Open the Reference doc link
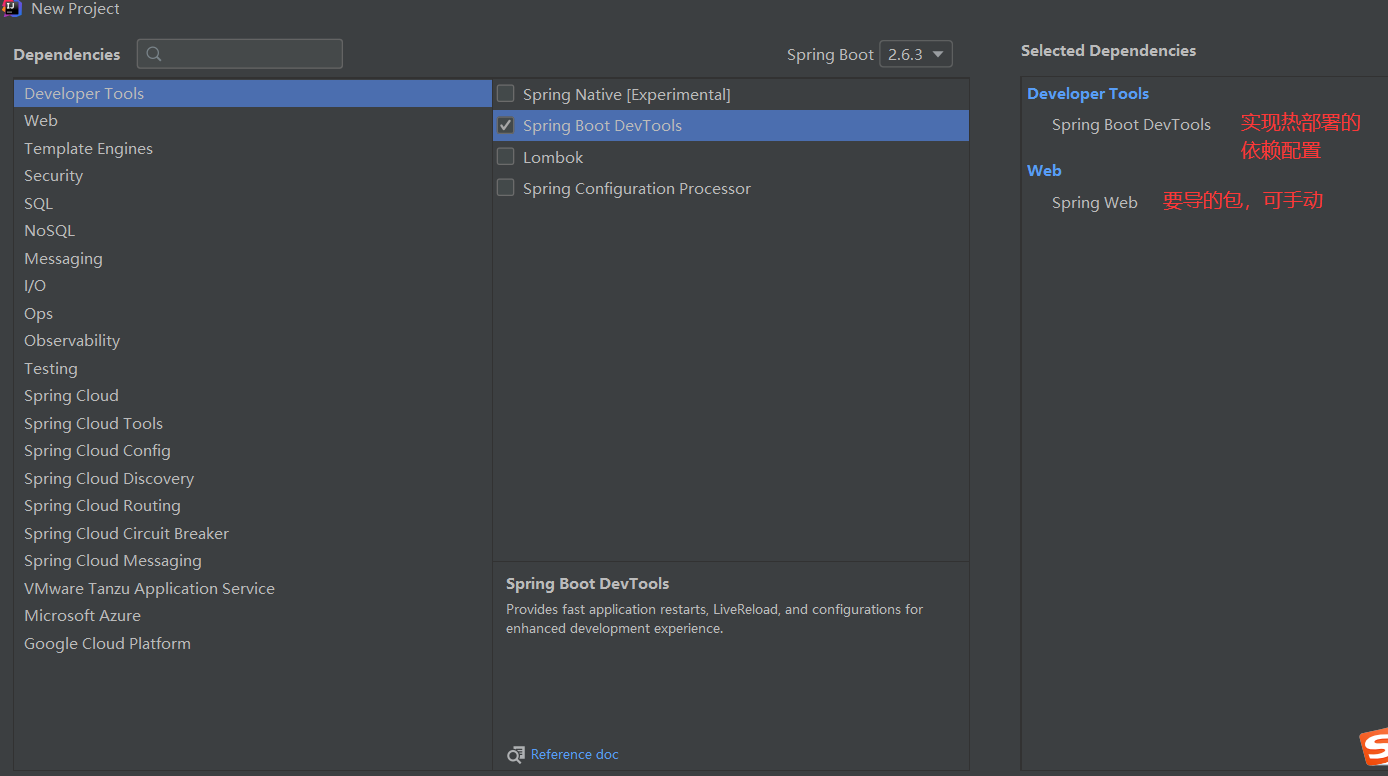The height and width of the screenshot is (776, 1388). [575, 755]
